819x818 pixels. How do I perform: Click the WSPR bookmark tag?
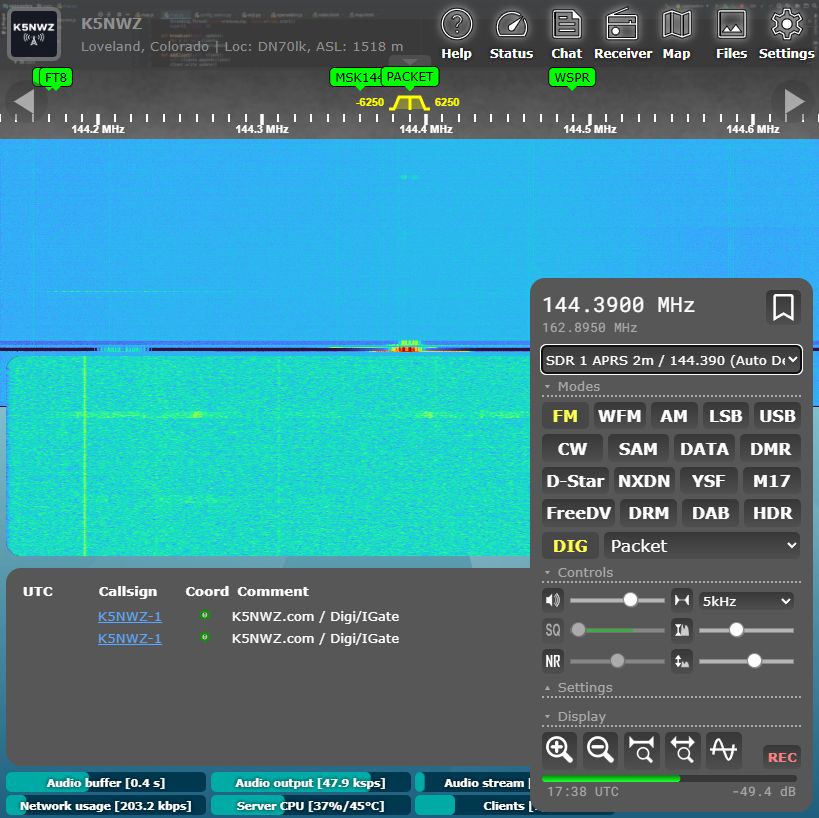click(x=572, y=78)
